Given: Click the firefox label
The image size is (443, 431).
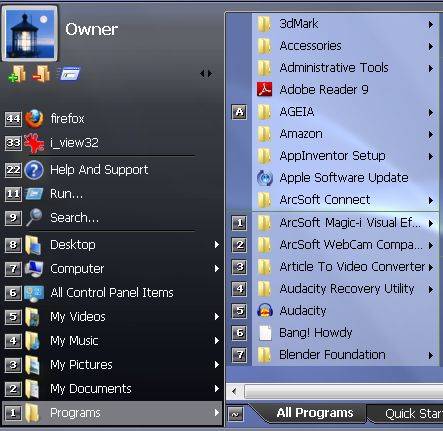Looking at the screenshot, I should pos(67,119).
